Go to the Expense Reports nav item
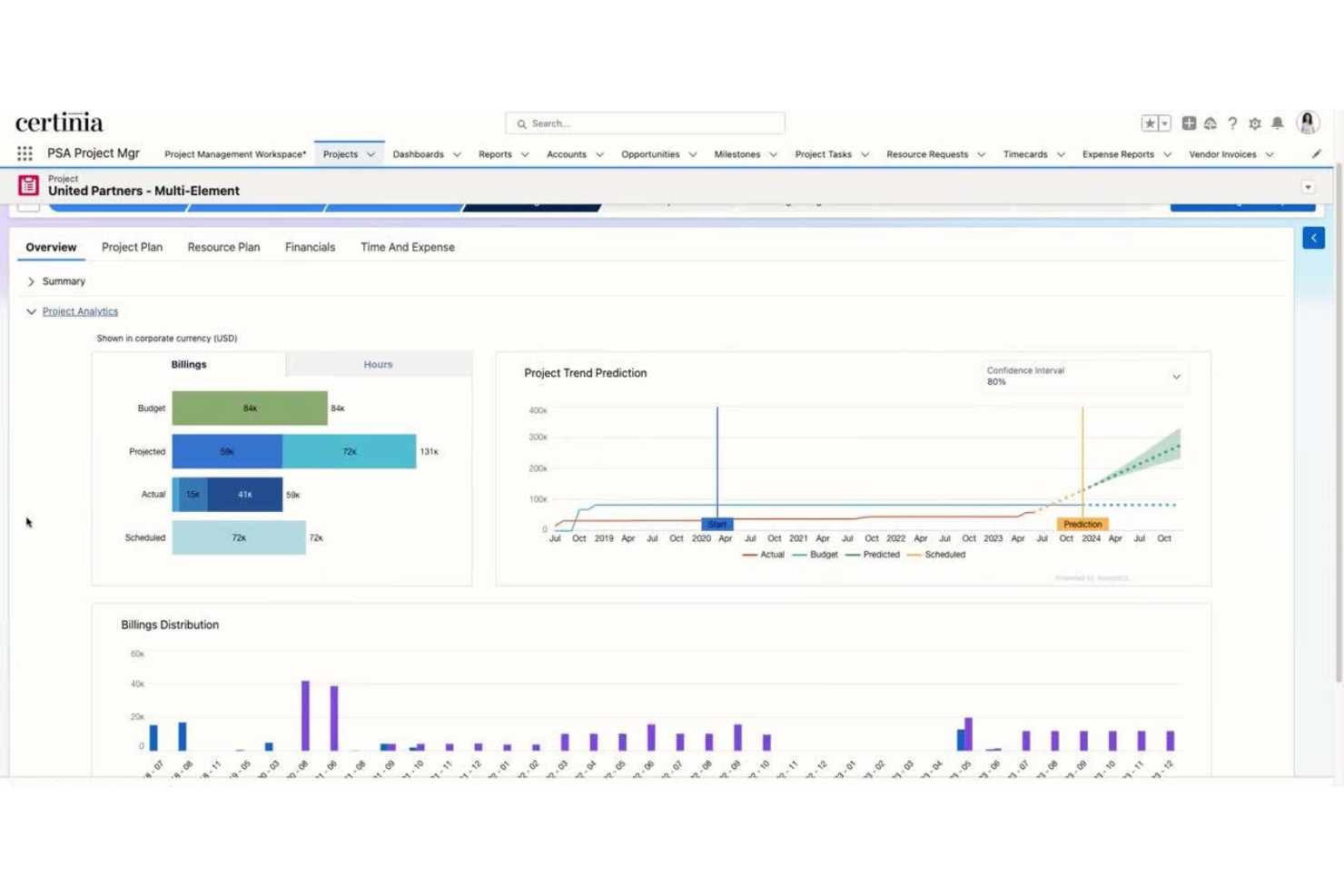The image size is (1344, 896). pyautogui.click(x=1118, y=154)
